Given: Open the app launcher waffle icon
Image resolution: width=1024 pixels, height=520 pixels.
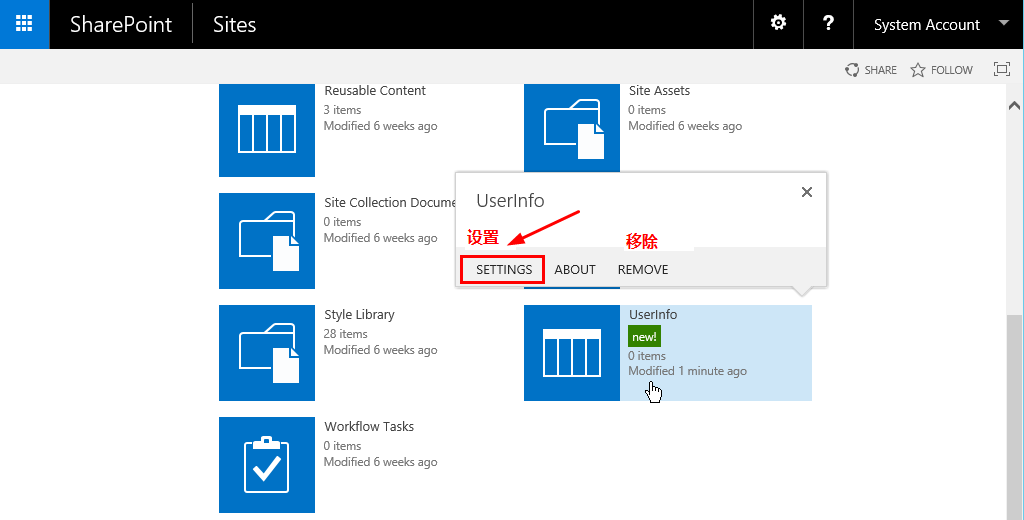Looking at the screenshot, I should click(x=24, y=24).
